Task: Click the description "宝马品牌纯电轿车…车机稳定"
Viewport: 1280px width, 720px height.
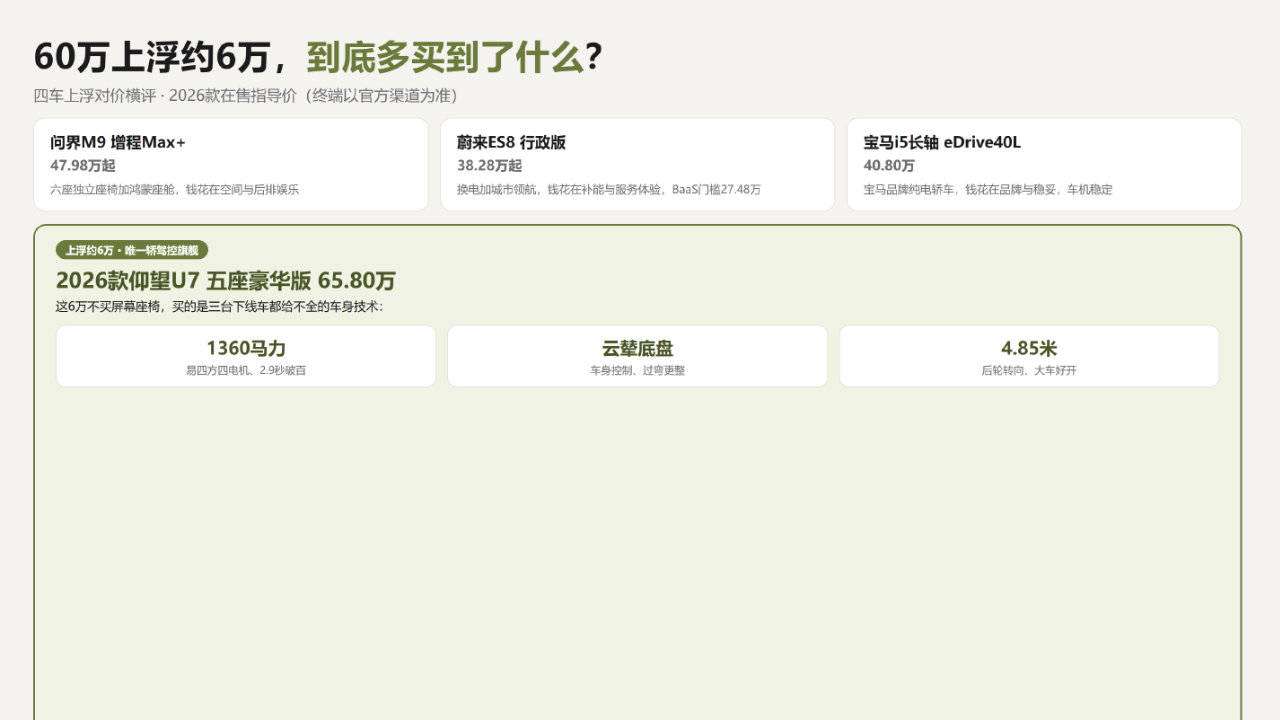Action: click(x=988, y=189)
